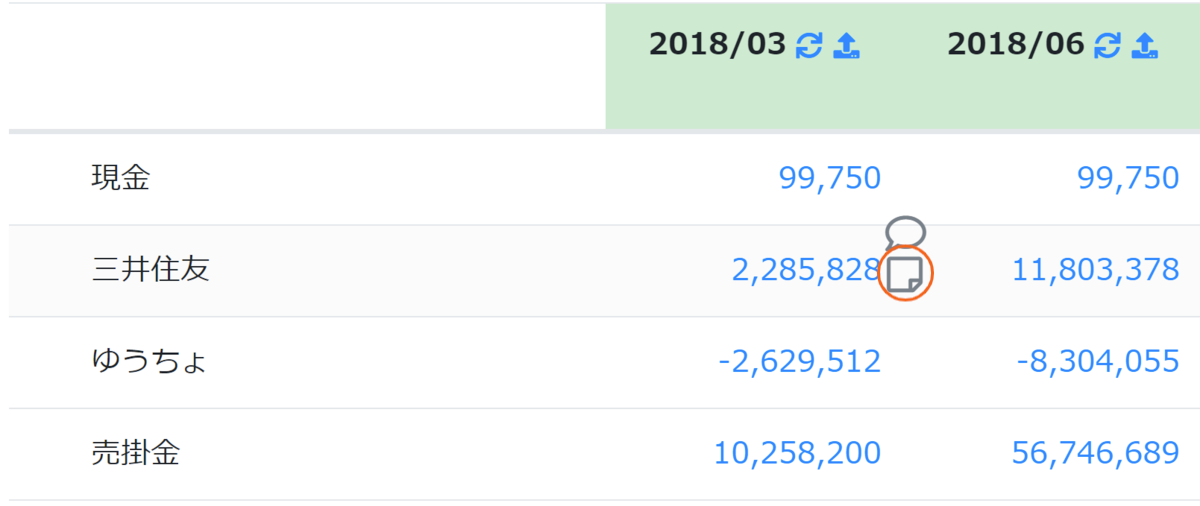Click the upload icon beside 2018/03
The height and width of the screenshot is (506, 1200).
coord(847,45)
